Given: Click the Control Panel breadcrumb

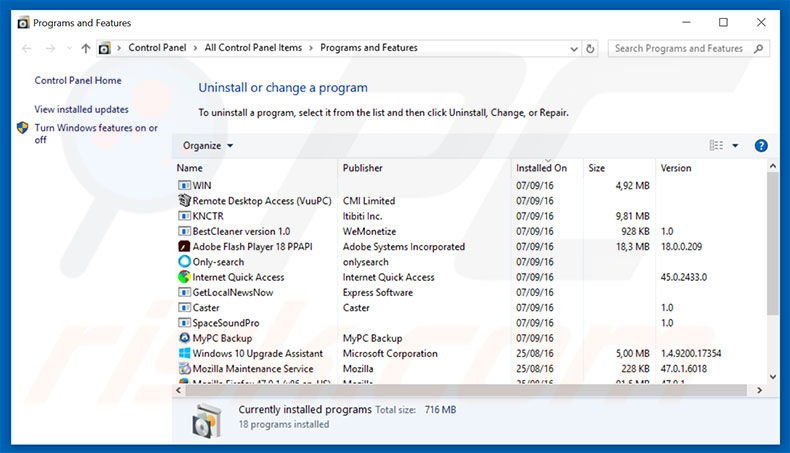Looking at the screenshot, I should (157, 48).
